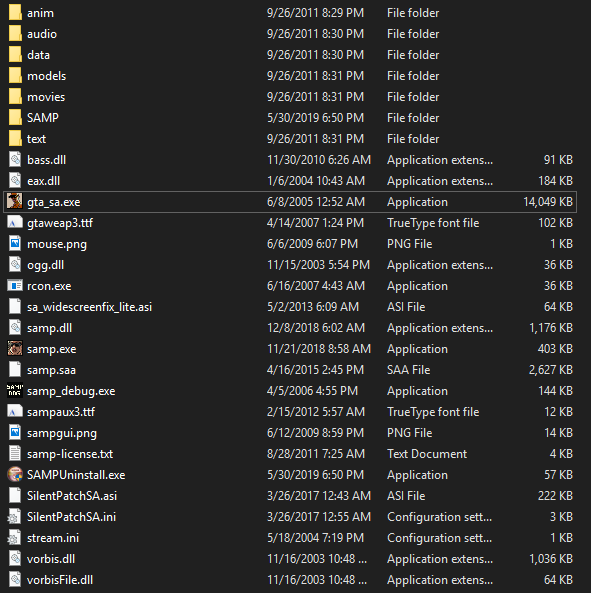The width and height of the screenshot is (591, 593).
Task: Click the stream.ini settings icon
Action: click(15, 537)
